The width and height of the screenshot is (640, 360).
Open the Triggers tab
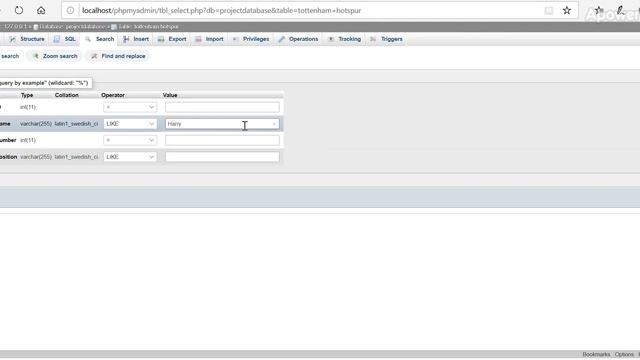tap(387, 39)
